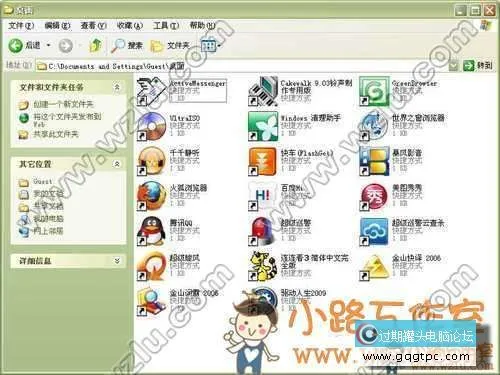500x375 pixels.
Task: Select the UltraISO disc shortcut icon
Action: pyautogui.click(x=151, y=127)
